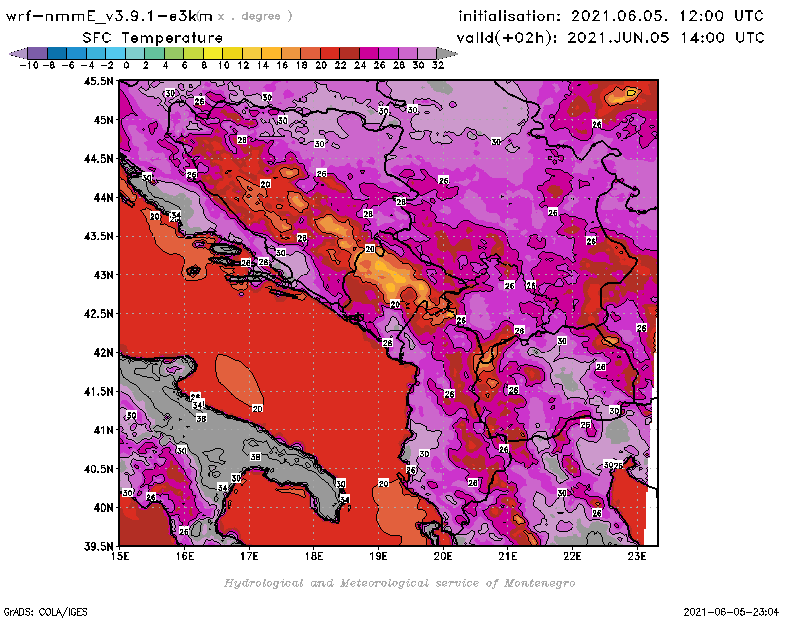This screenshot has height=618, width=800.
Task: Pick the dark red legend swatch between 22 and 24
Action: tap(349, 53)
